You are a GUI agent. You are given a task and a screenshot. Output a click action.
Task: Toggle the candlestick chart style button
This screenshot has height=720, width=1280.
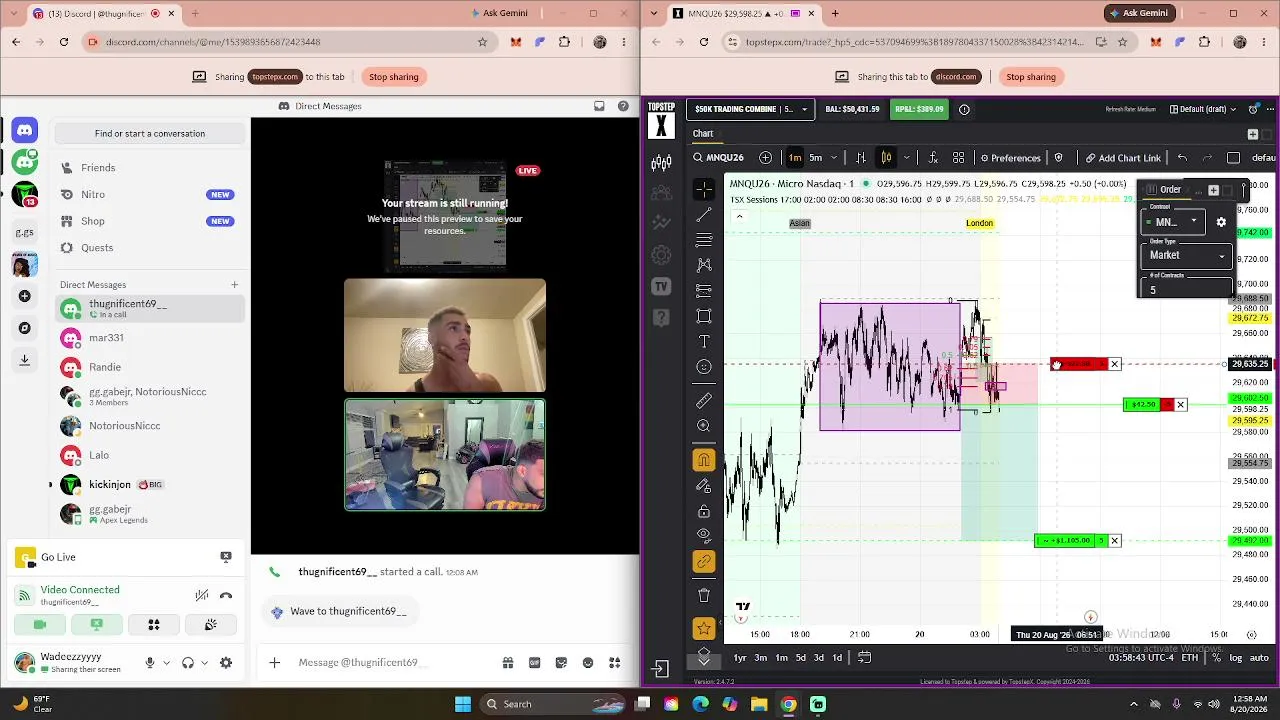tap(886, 158)
